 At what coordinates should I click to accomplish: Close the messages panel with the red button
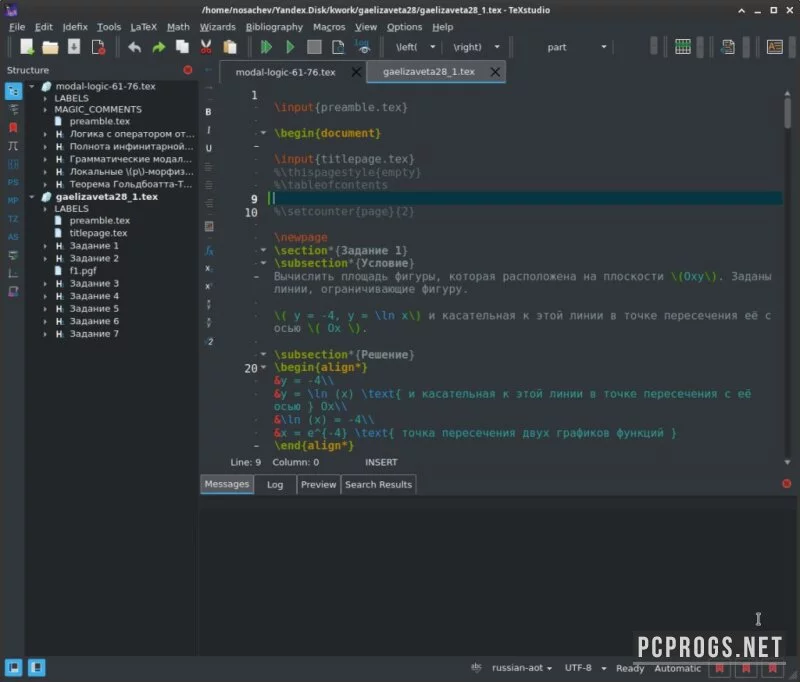[786, 483]
